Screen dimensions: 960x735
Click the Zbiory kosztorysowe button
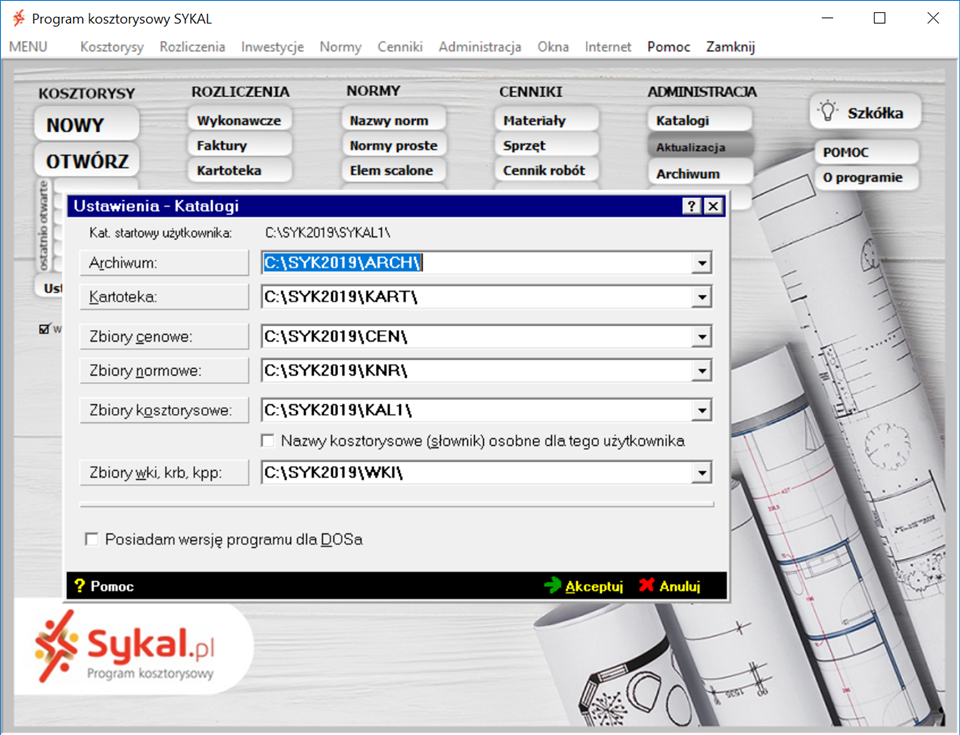(x=164, y=410)
